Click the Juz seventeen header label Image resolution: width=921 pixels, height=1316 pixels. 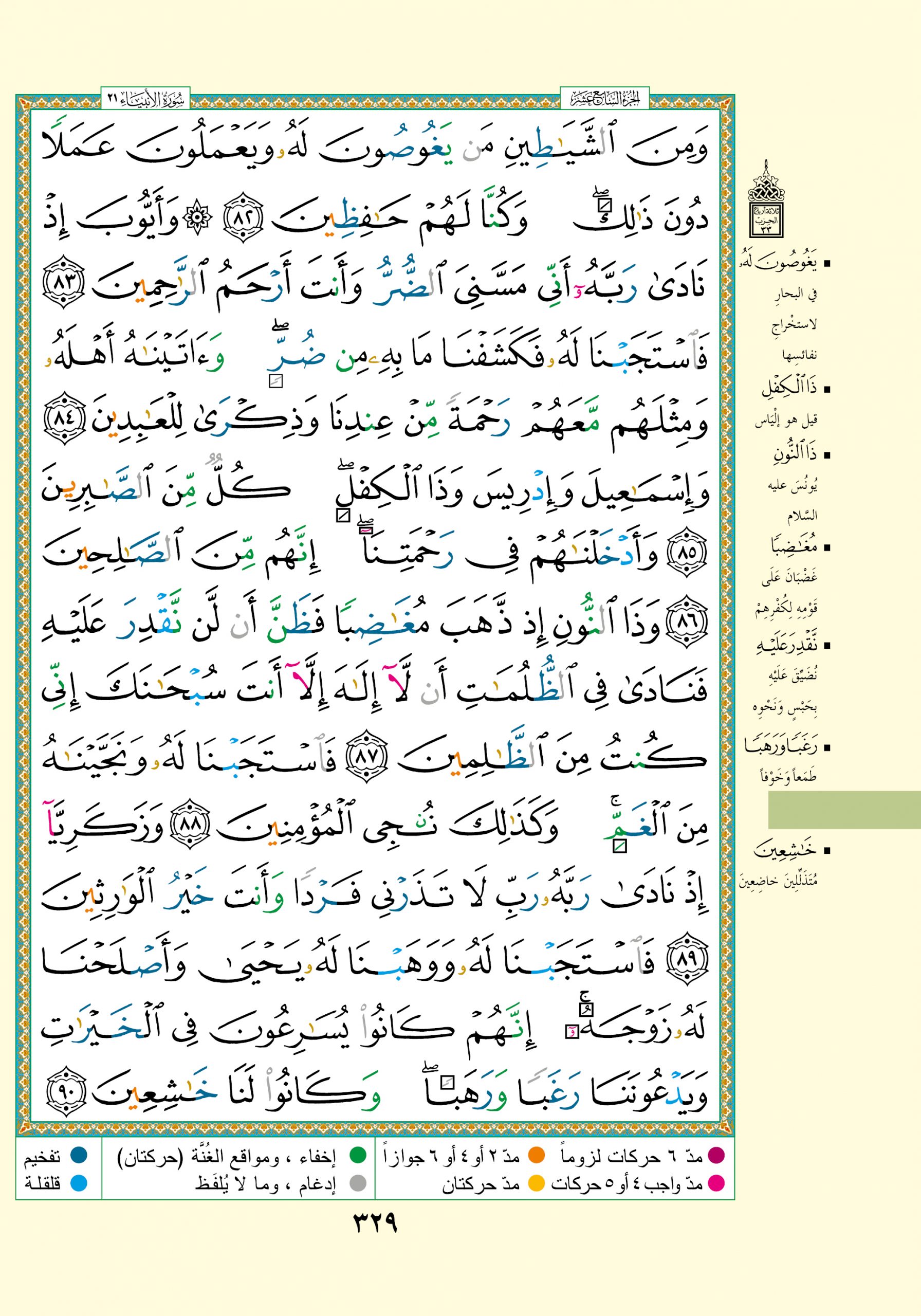point(604,99)
